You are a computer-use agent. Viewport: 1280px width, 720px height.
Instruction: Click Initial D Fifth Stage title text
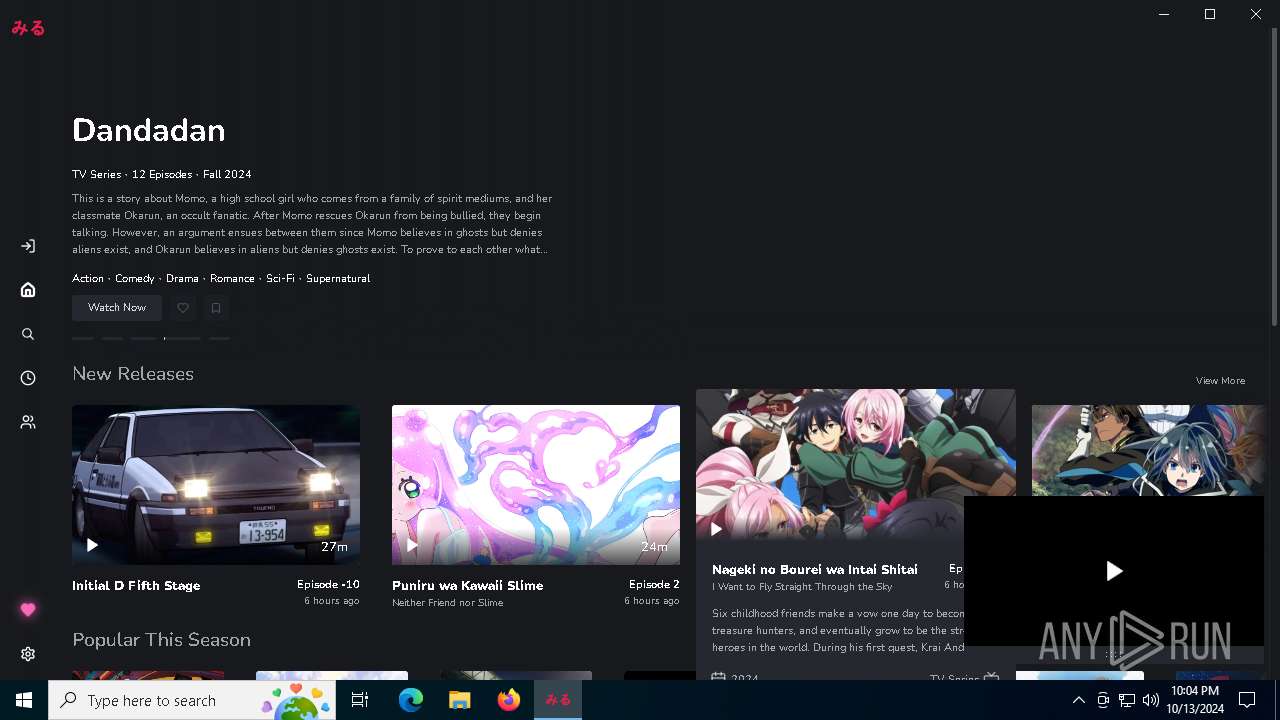pyautogui.click(x=136, y=586)
